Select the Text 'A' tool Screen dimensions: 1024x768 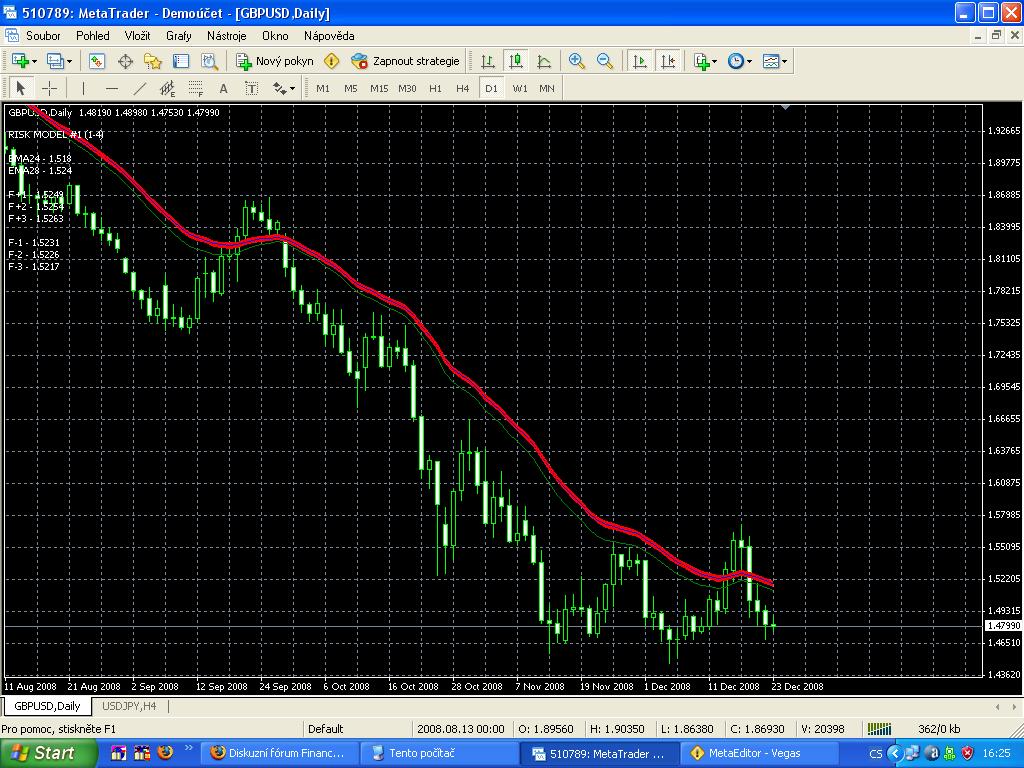coord(223,88)
